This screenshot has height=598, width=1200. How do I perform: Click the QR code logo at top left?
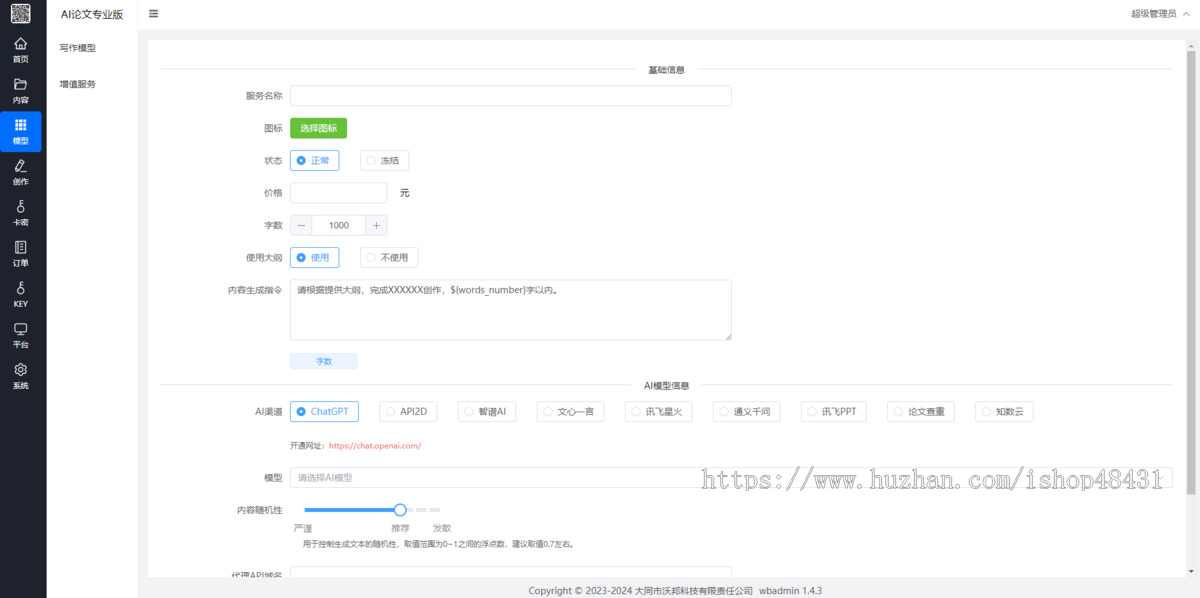point(21,14)
